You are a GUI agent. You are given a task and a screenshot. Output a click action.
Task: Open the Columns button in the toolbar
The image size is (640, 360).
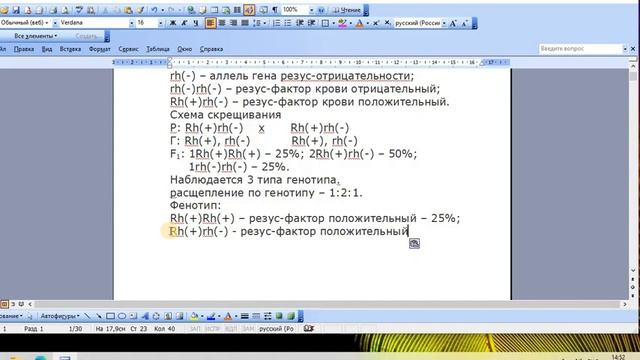click(237, 9)
